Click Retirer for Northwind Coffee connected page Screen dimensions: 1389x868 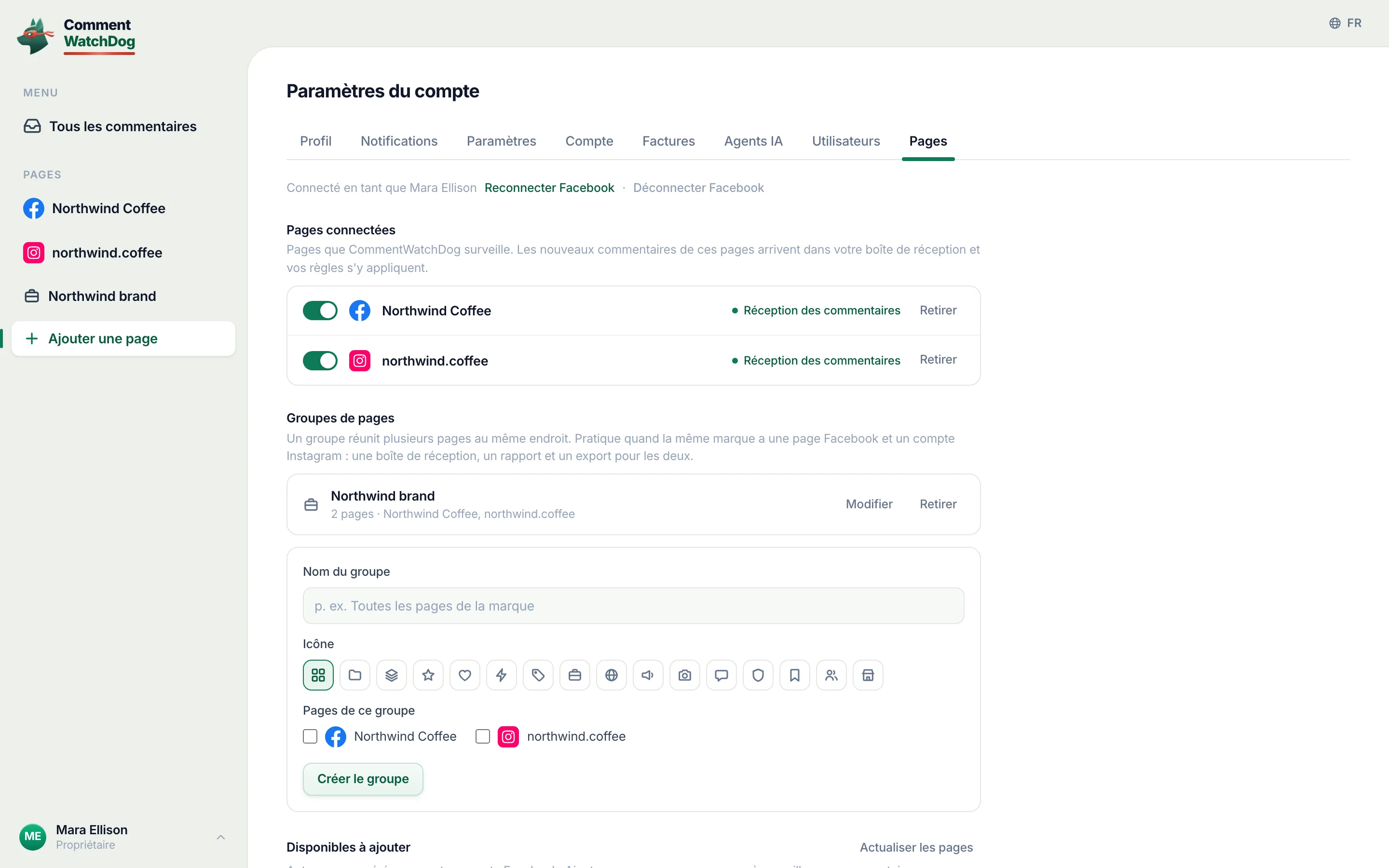pos(938,310)
